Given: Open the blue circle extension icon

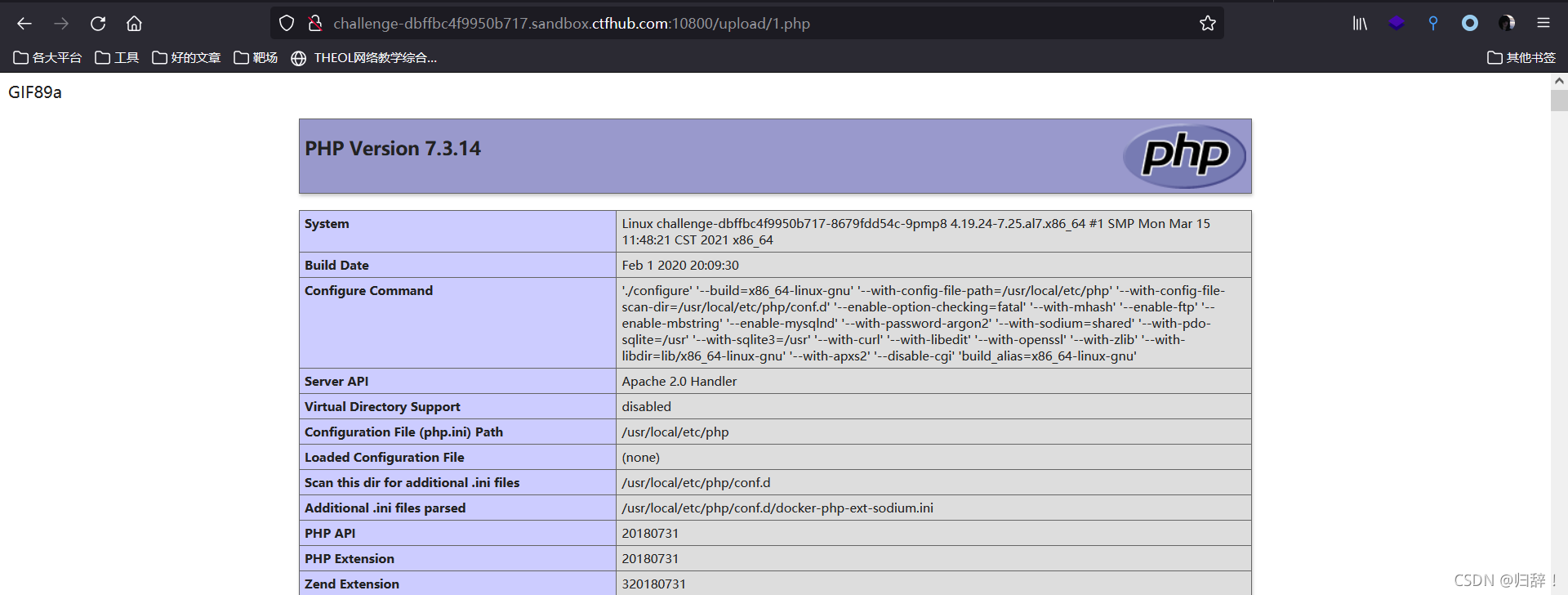Looking at the screenshot, I should [x=1470, y=24].
